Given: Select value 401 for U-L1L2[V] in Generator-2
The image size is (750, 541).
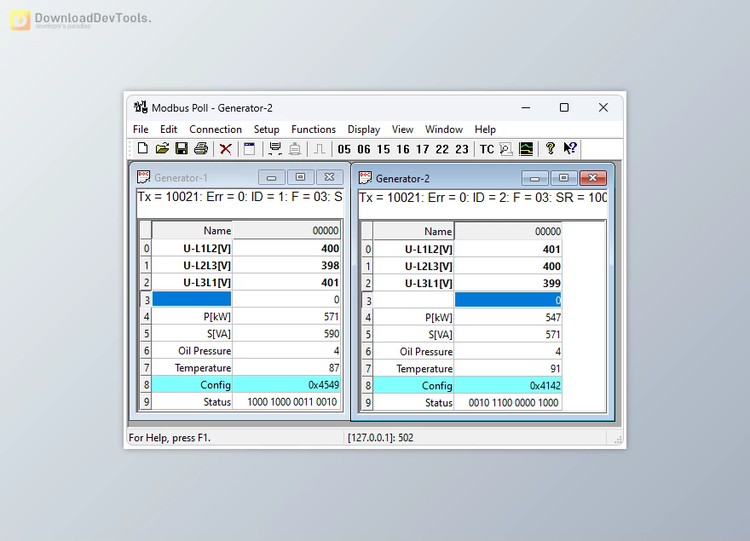Looking at the screenshot, I should (508, 249).
